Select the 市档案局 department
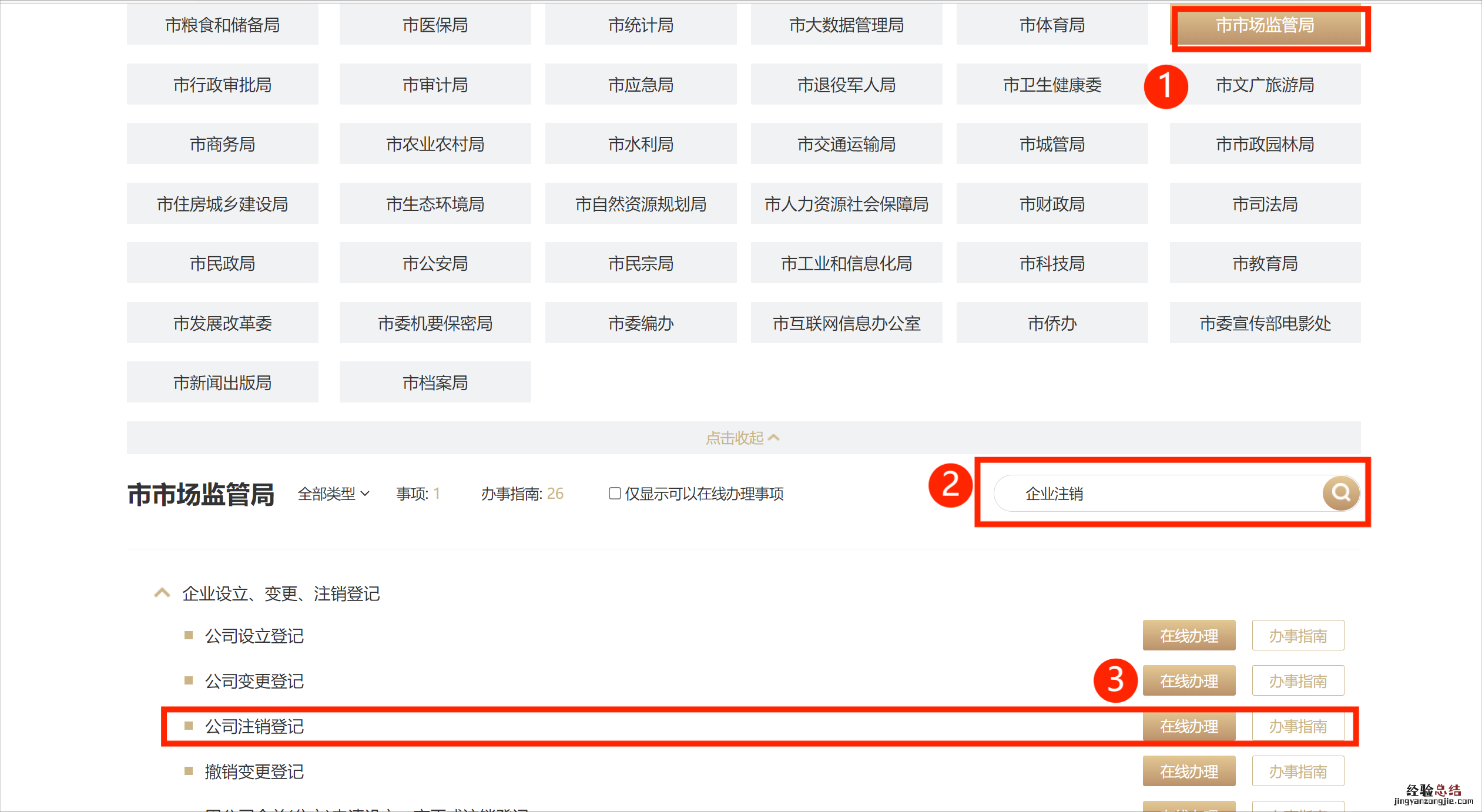1482x812 pixels. 435,382
